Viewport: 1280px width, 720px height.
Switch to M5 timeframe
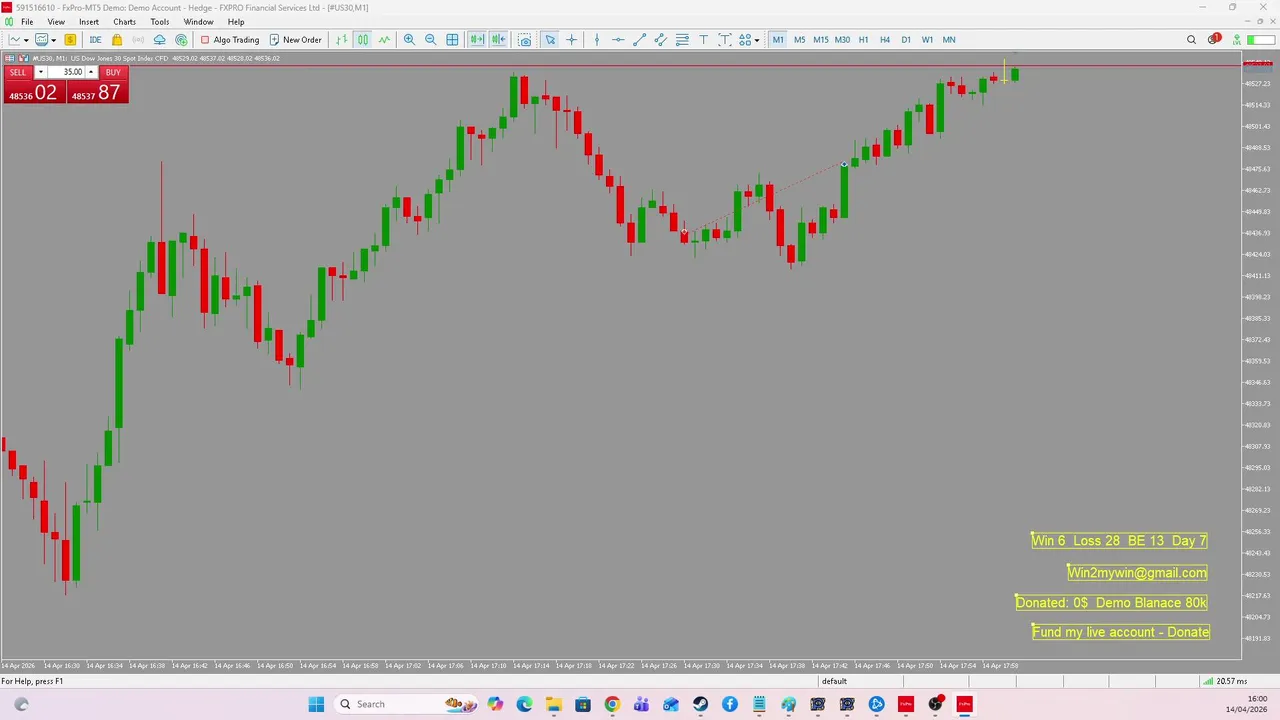(799, 40)
